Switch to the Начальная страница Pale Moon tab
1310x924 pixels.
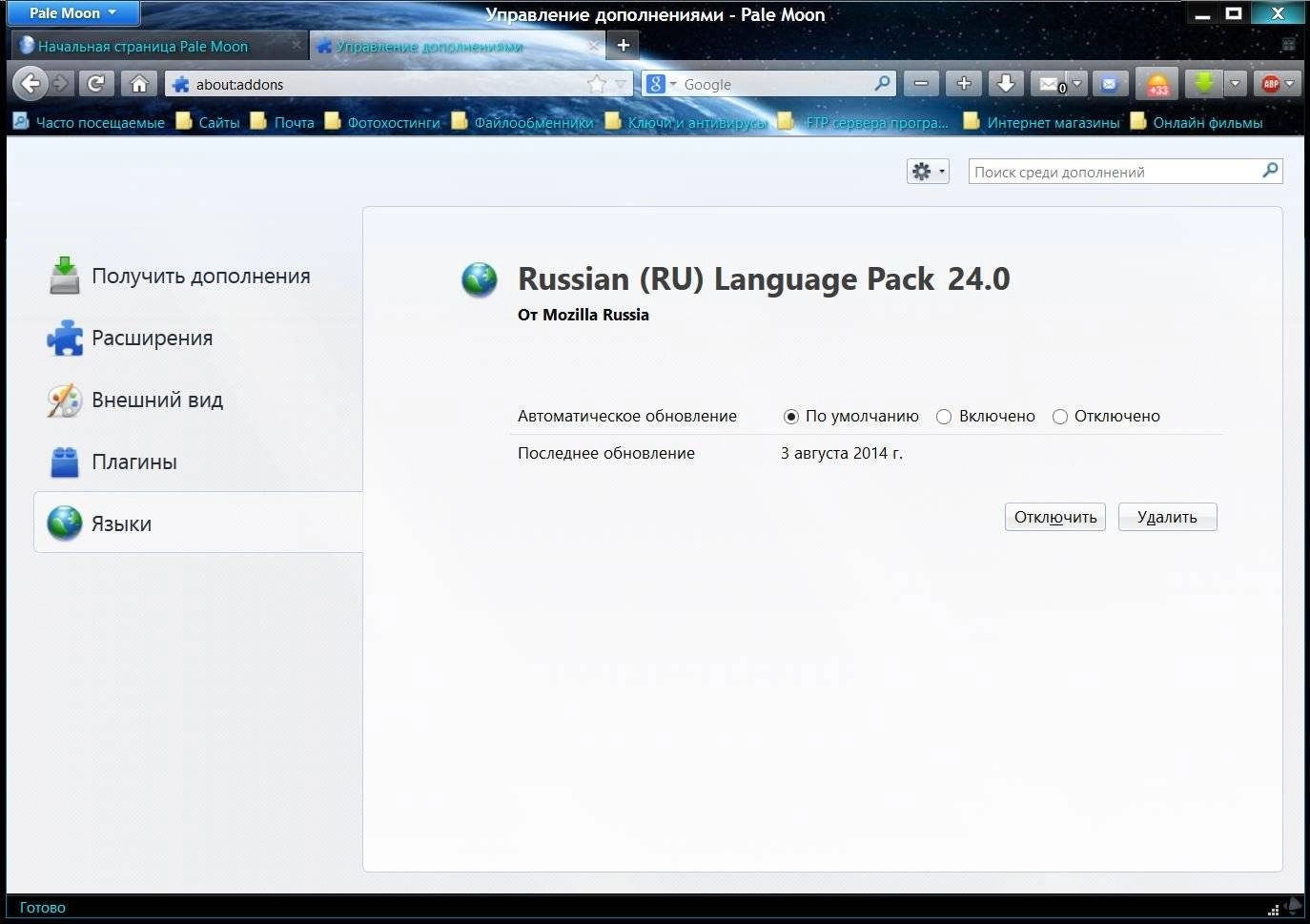(143, 46)
